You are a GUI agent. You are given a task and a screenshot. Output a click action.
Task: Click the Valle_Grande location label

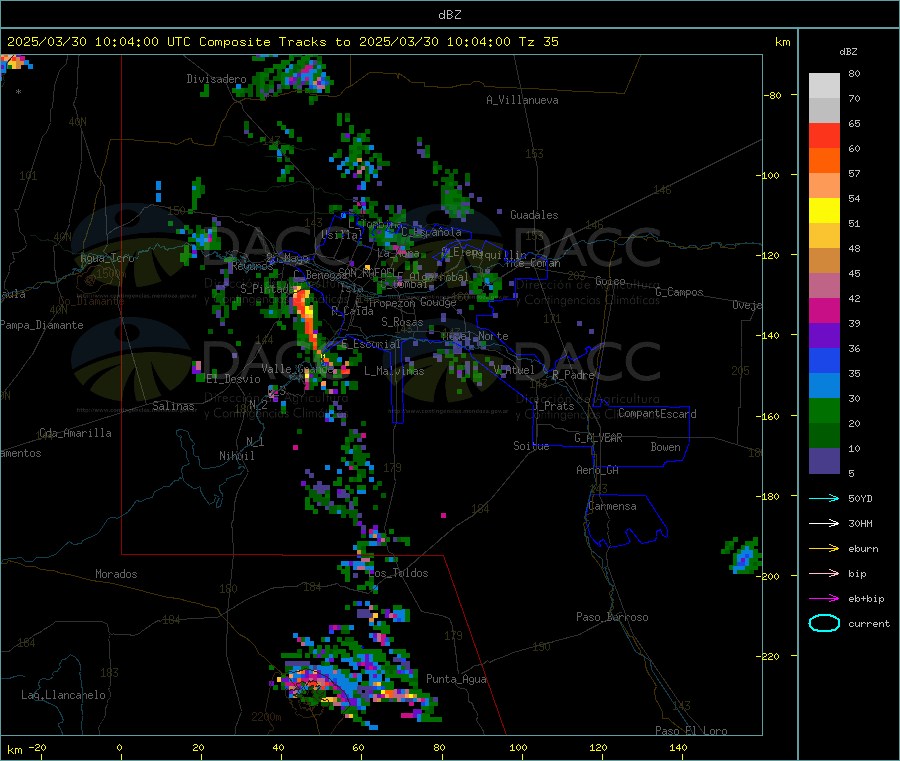(x=298, y=369)
